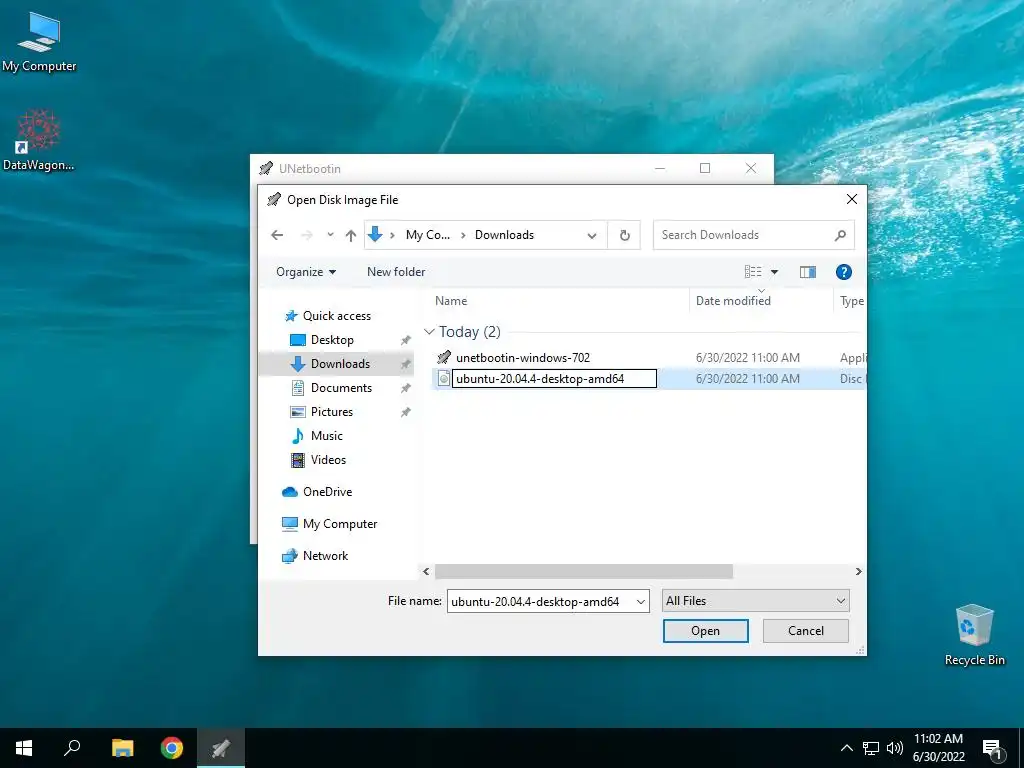Open My Computer desktop icon
Screen dimensions: 1024x768
point(39,42)
